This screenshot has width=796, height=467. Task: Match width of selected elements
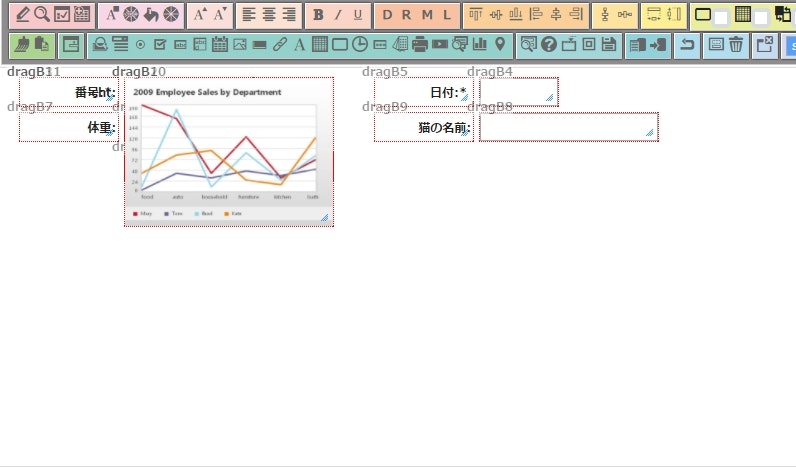click(x=654, y=15)
